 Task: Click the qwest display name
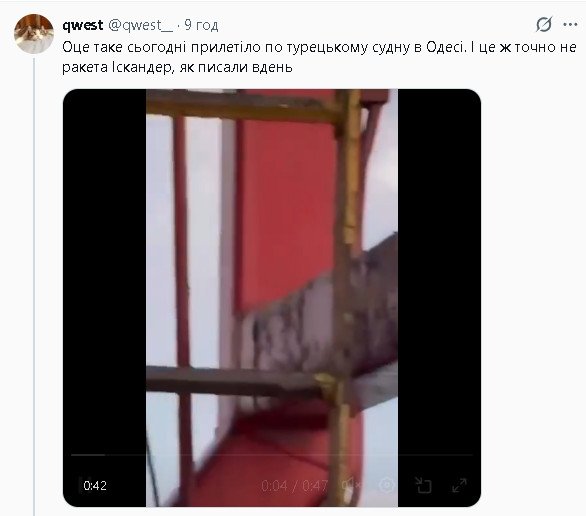point(83,25)
